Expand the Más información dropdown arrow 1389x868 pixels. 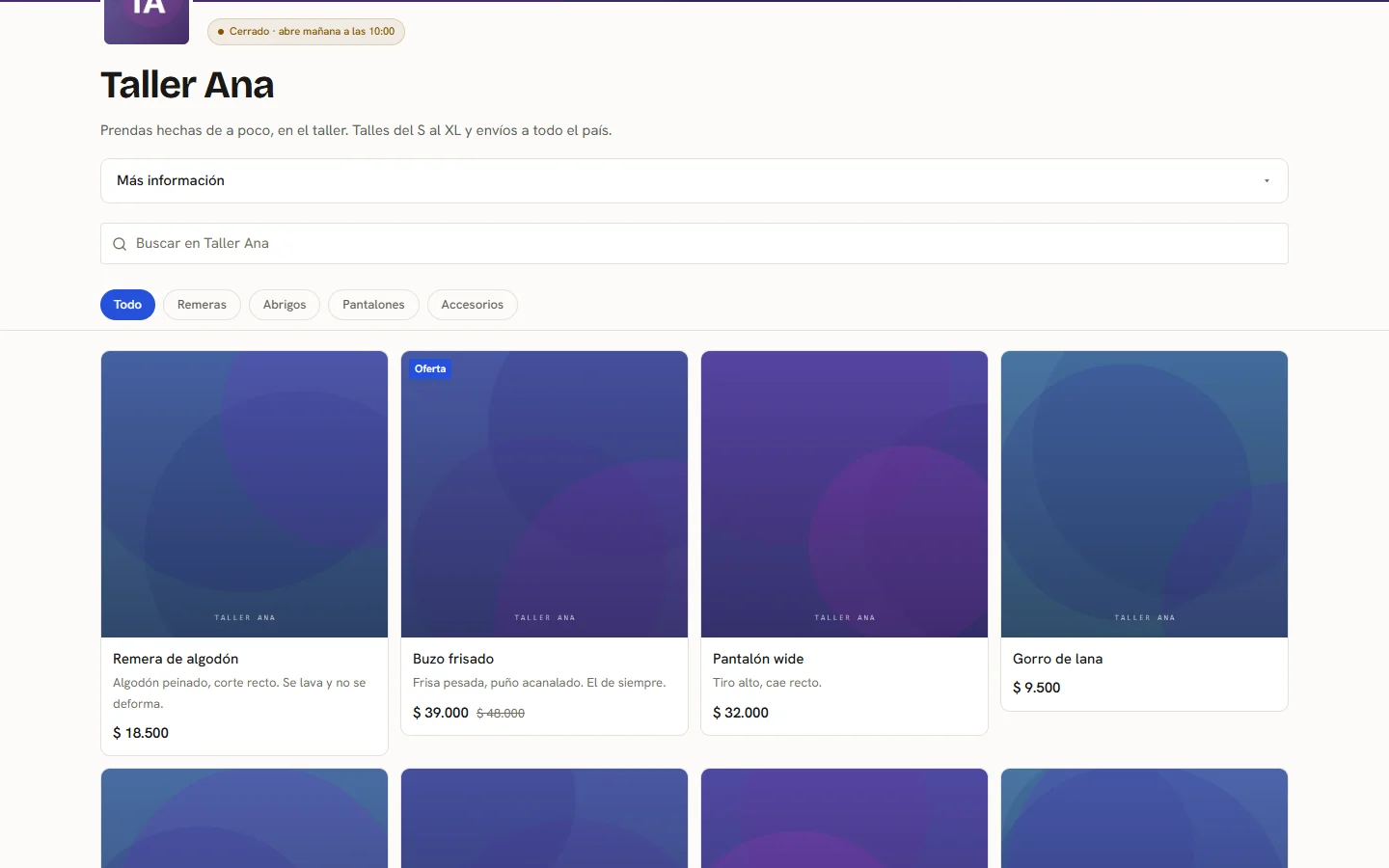[x=1266, y=181]
